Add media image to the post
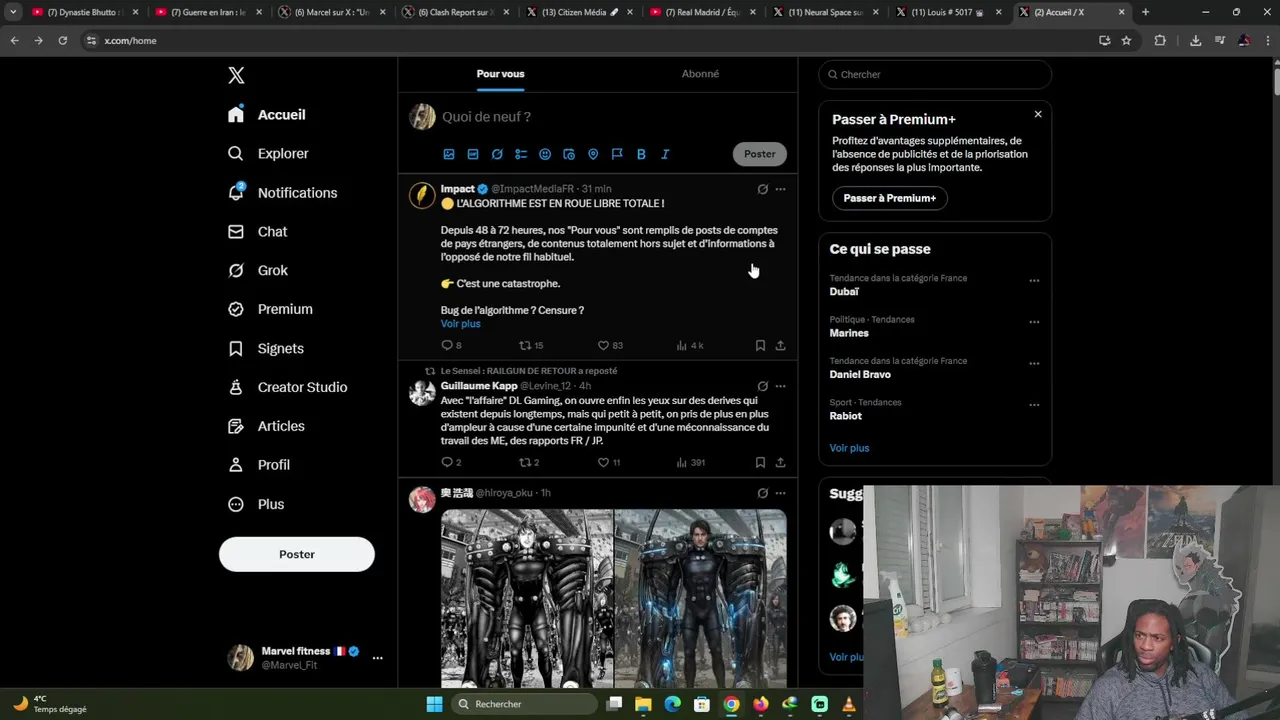 coord(449,154)
